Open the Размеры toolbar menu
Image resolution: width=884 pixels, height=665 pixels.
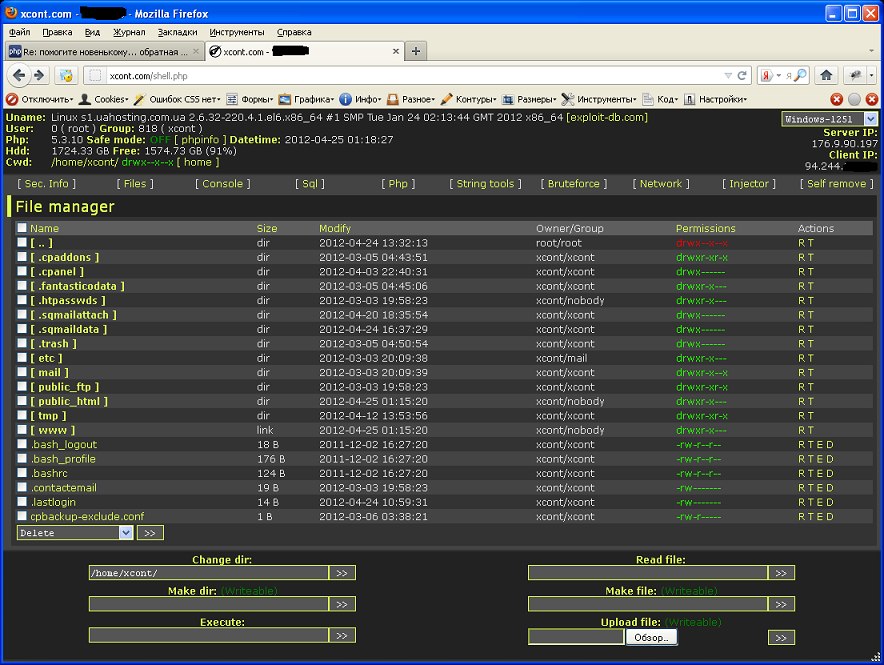tap(529, 99)
